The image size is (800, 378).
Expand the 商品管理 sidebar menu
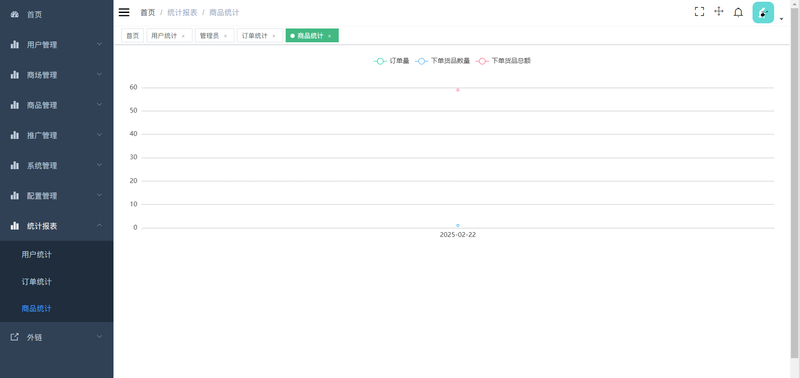(57, 105)
